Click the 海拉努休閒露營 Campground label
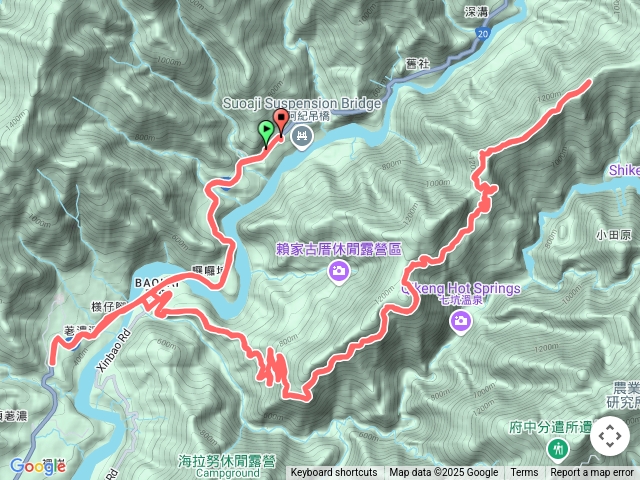The height and width of the screenshot is (480, 640). click(x=227, y=467)
